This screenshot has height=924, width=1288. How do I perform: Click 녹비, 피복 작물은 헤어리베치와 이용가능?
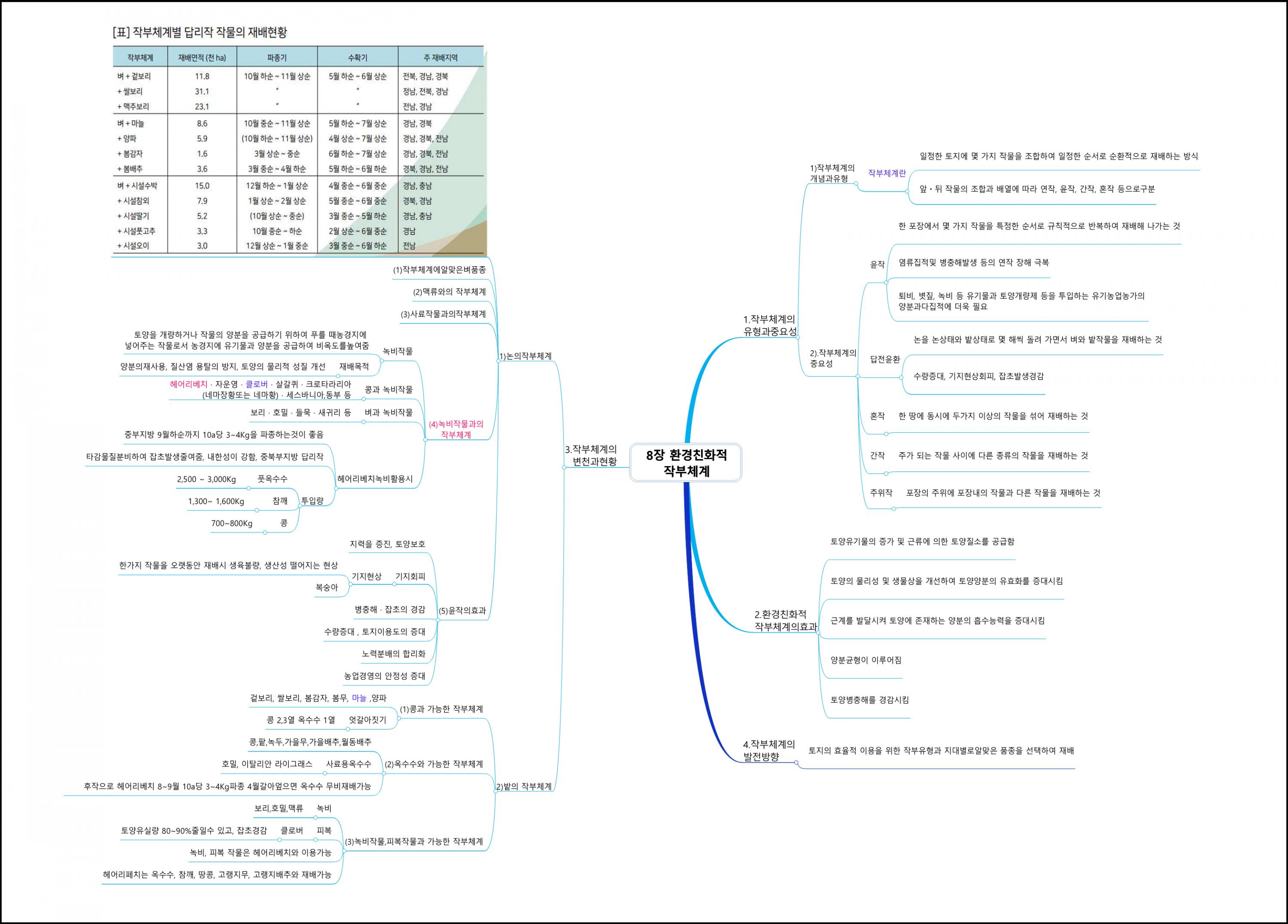[x=260, y=852]
